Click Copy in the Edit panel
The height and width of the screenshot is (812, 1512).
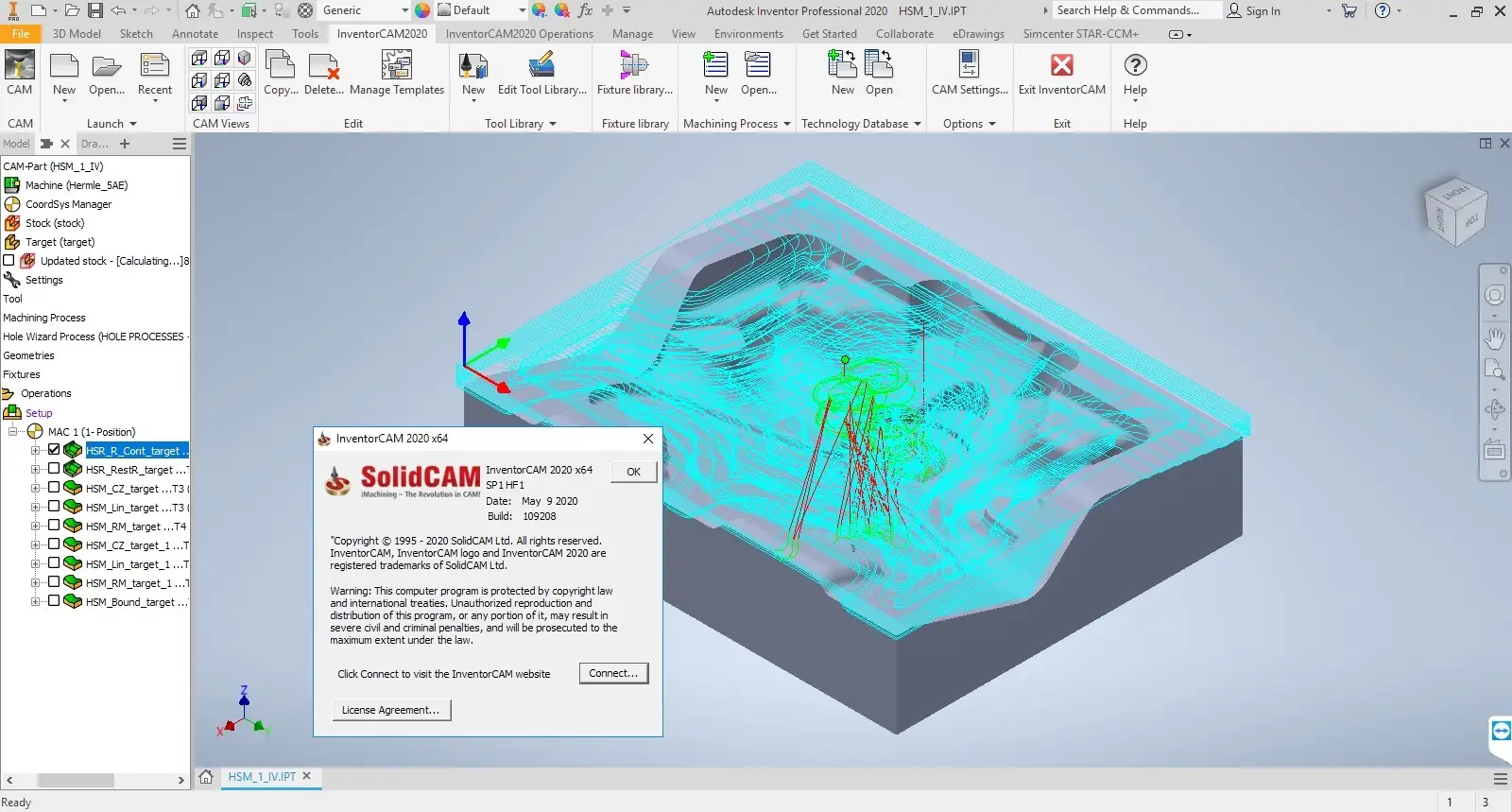pos(281,74)
